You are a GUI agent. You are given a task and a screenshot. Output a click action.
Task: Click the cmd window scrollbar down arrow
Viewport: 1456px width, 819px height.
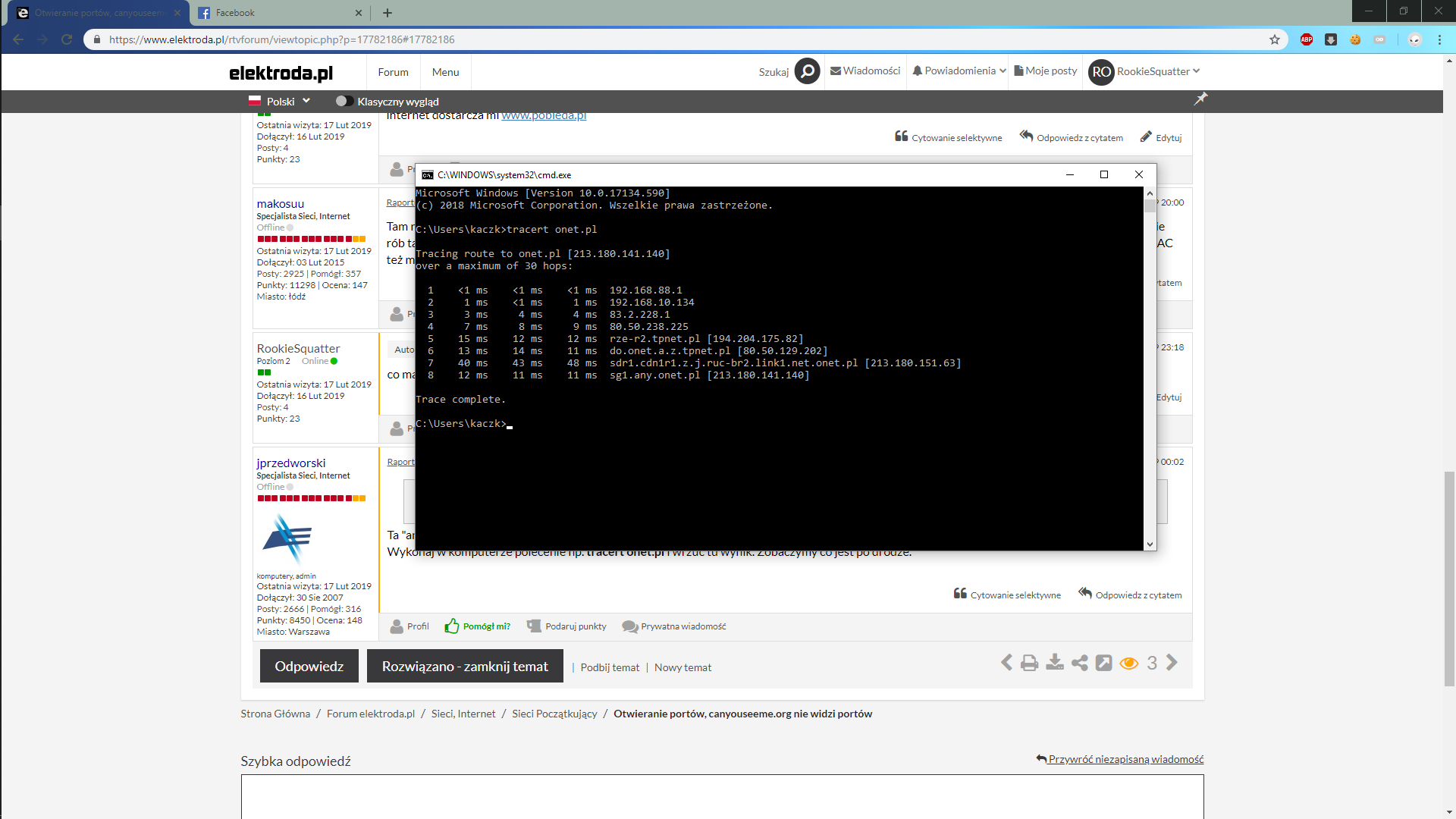coord(1150,544)
